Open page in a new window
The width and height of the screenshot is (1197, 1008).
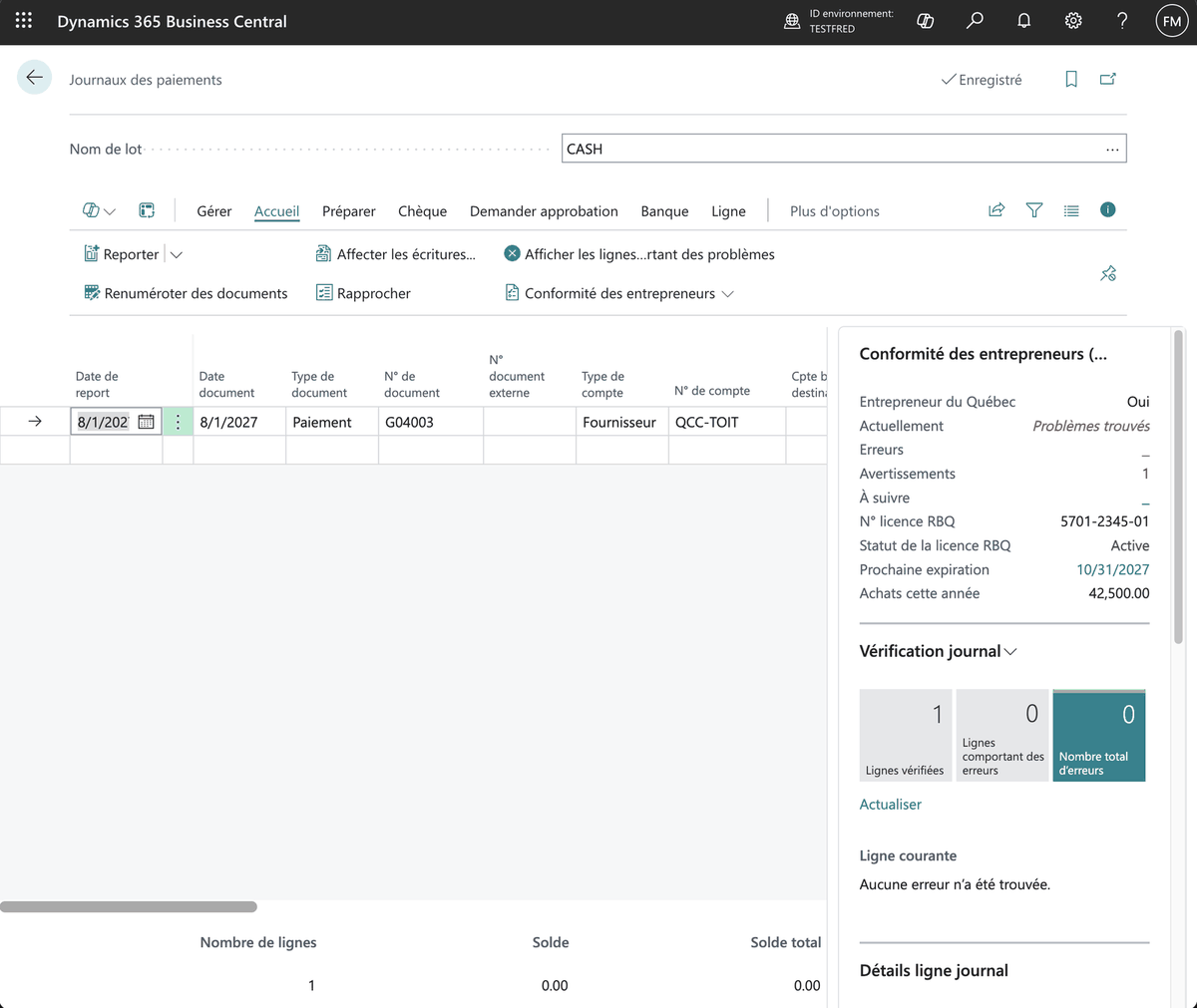pos(1108,80)
